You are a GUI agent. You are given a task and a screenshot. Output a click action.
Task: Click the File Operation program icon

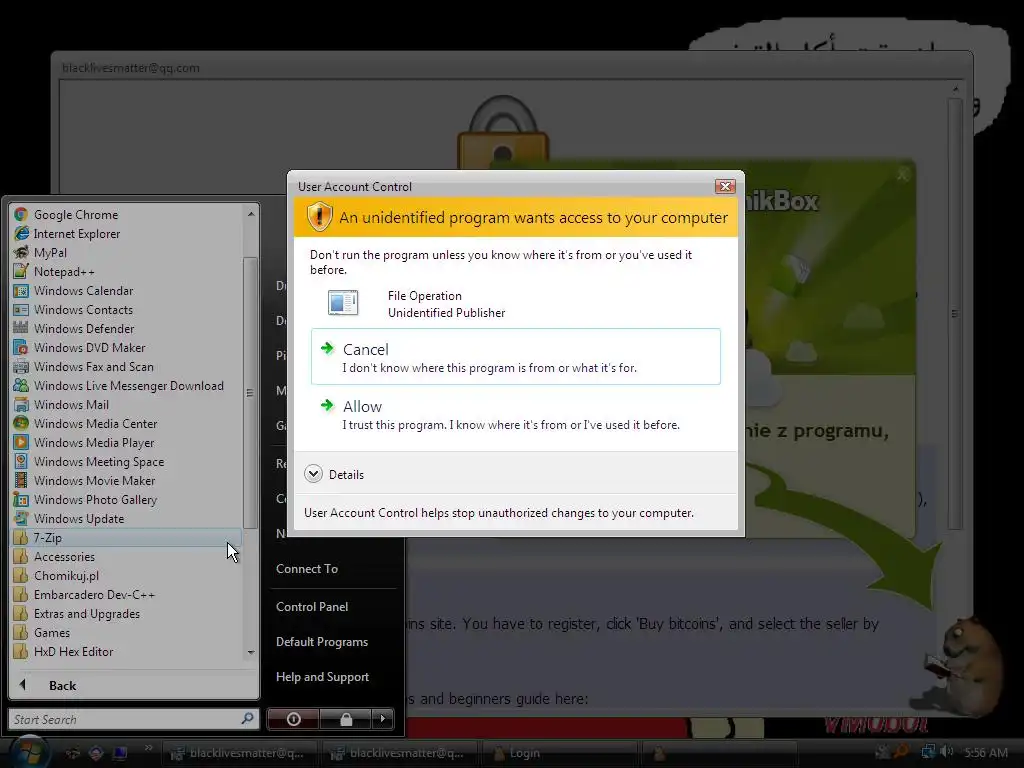point(343,303)
